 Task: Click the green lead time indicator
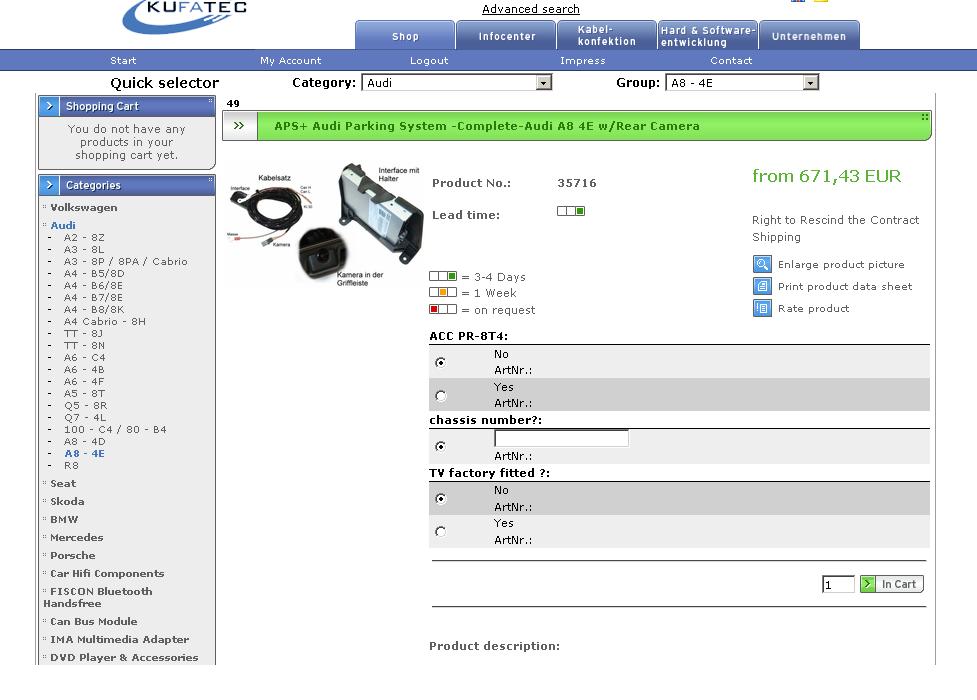tap(571, 211)
